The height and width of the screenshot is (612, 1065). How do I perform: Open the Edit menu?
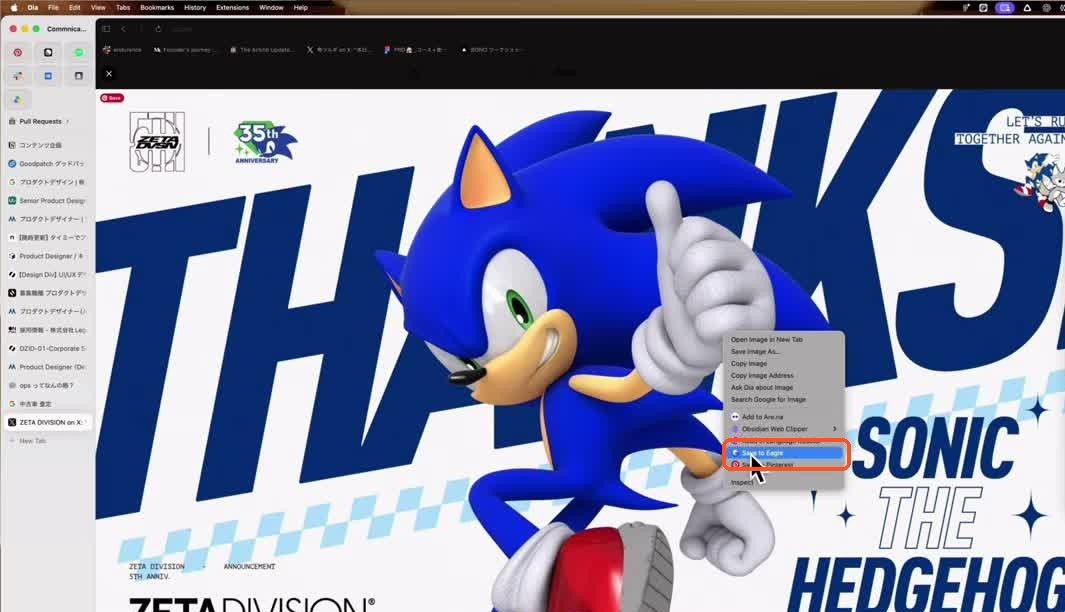[75, 7]
